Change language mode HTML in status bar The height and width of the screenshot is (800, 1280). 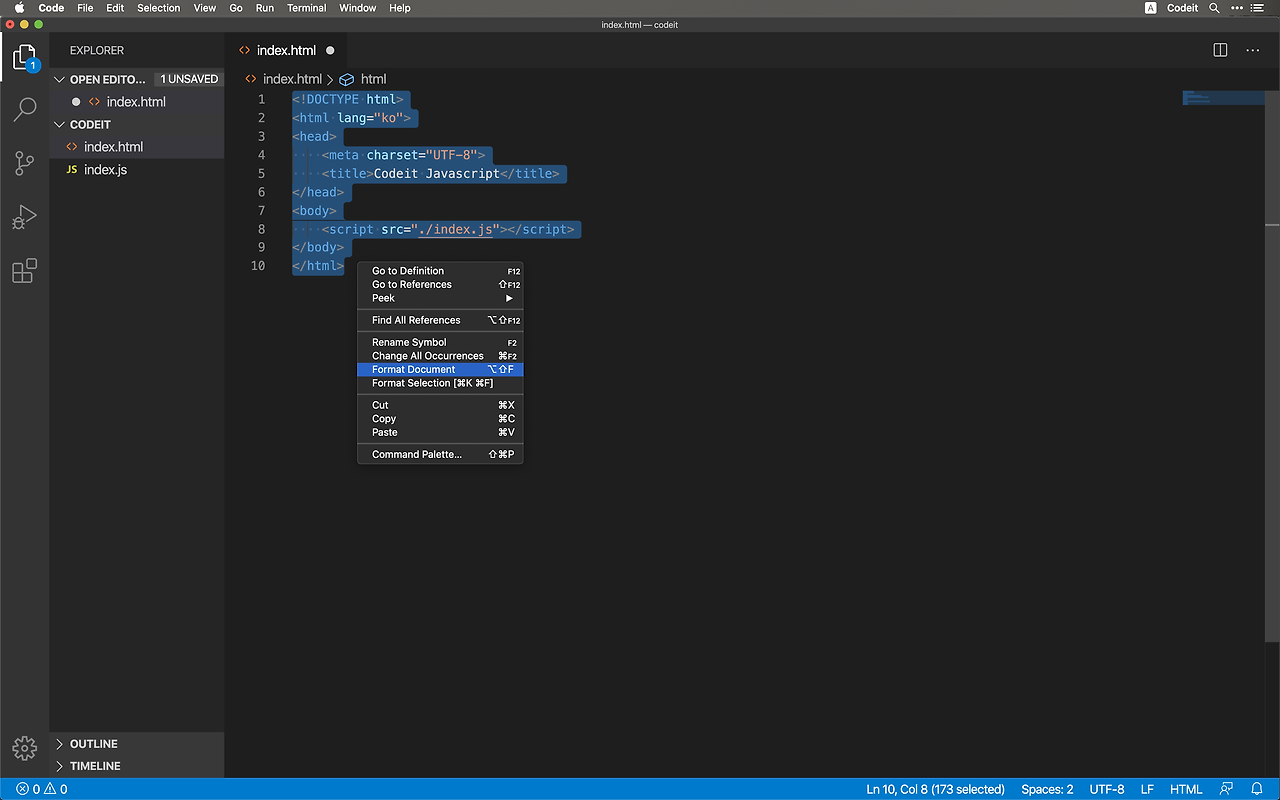(x=1186, y=789)
